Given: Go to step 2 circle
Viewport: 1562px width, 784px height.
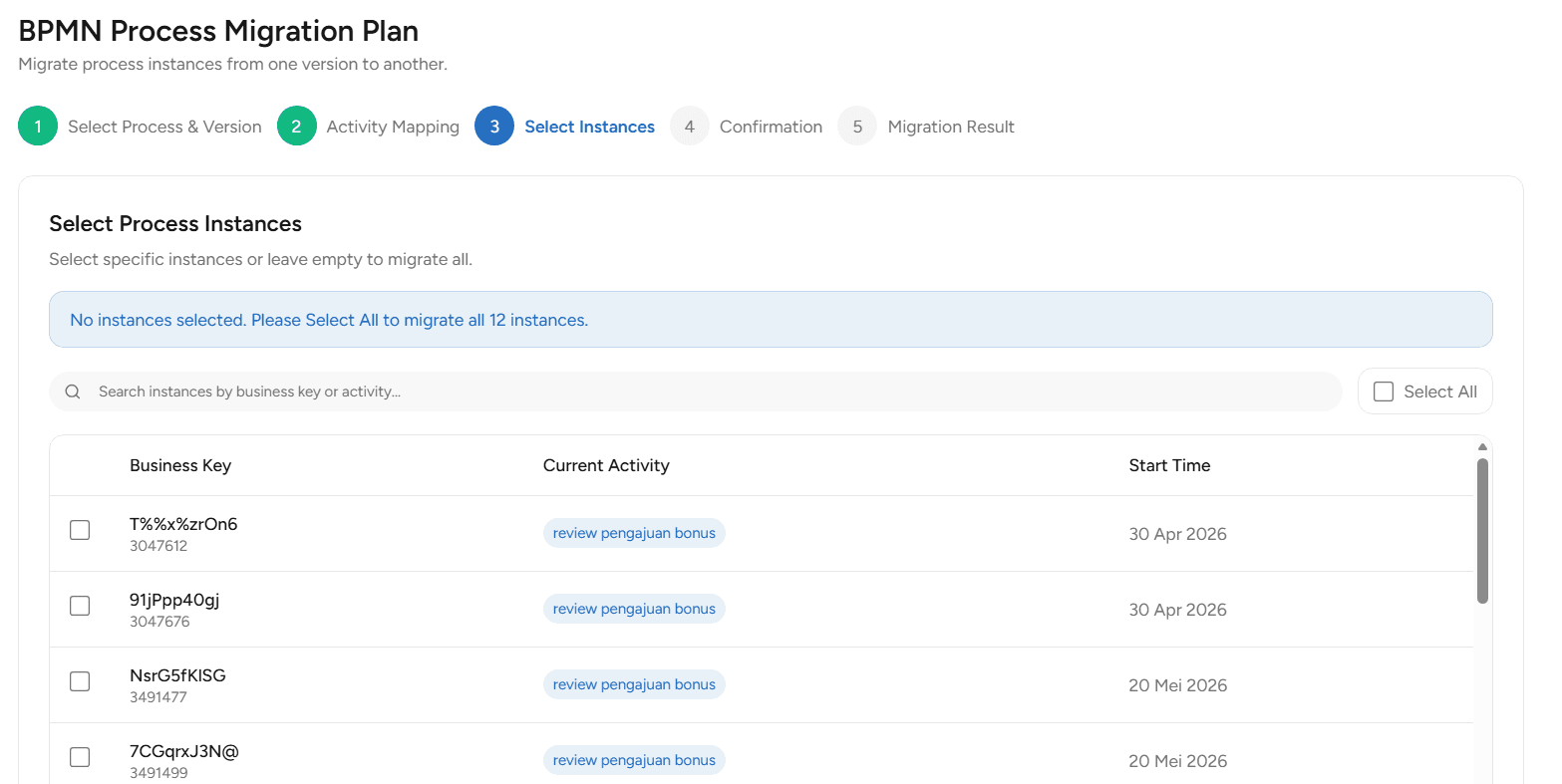Looking at the screenshot, I should point(296,127).
